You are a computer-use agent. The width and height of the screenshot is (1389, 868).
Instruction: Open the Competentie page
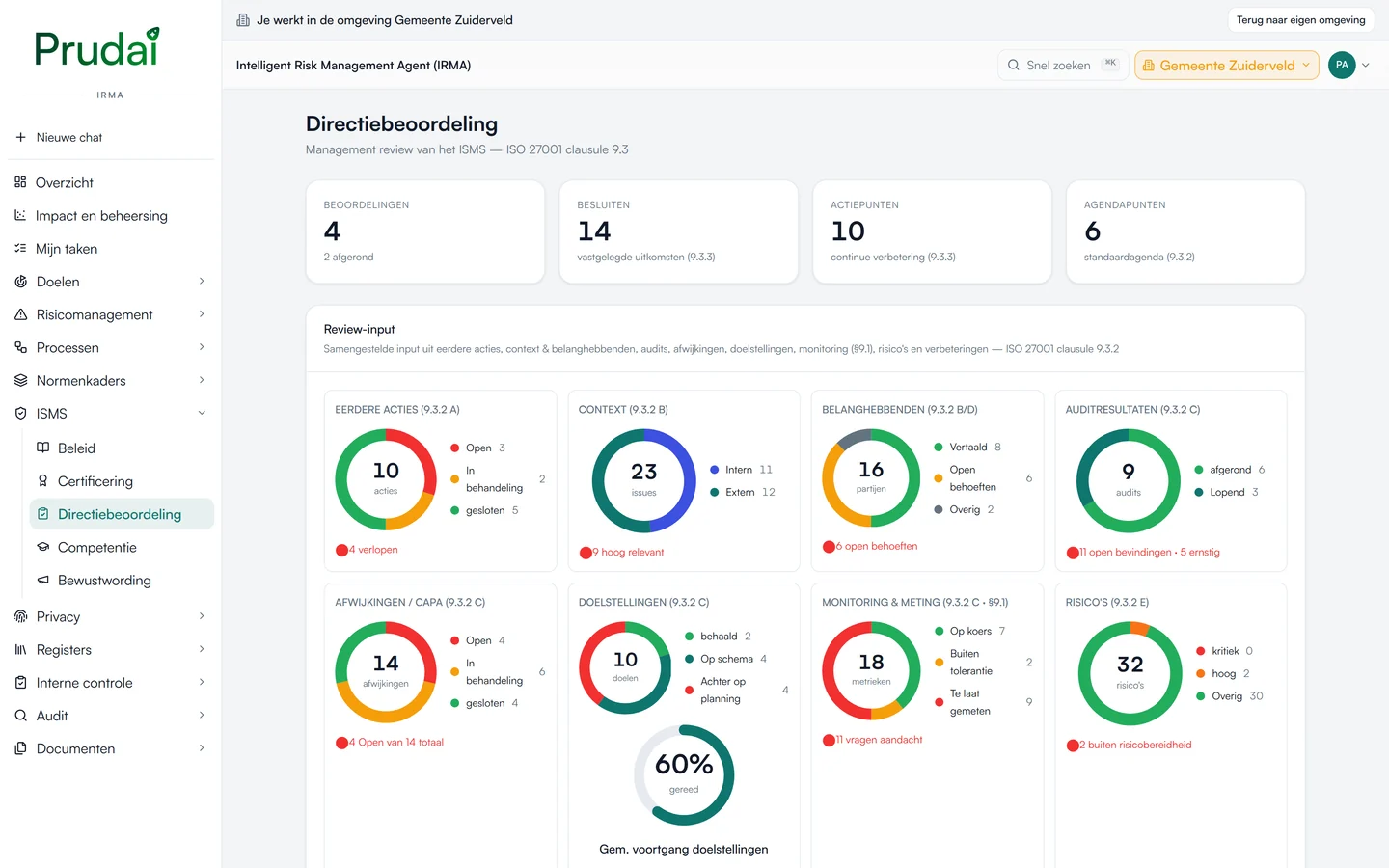tap(122, 547)
